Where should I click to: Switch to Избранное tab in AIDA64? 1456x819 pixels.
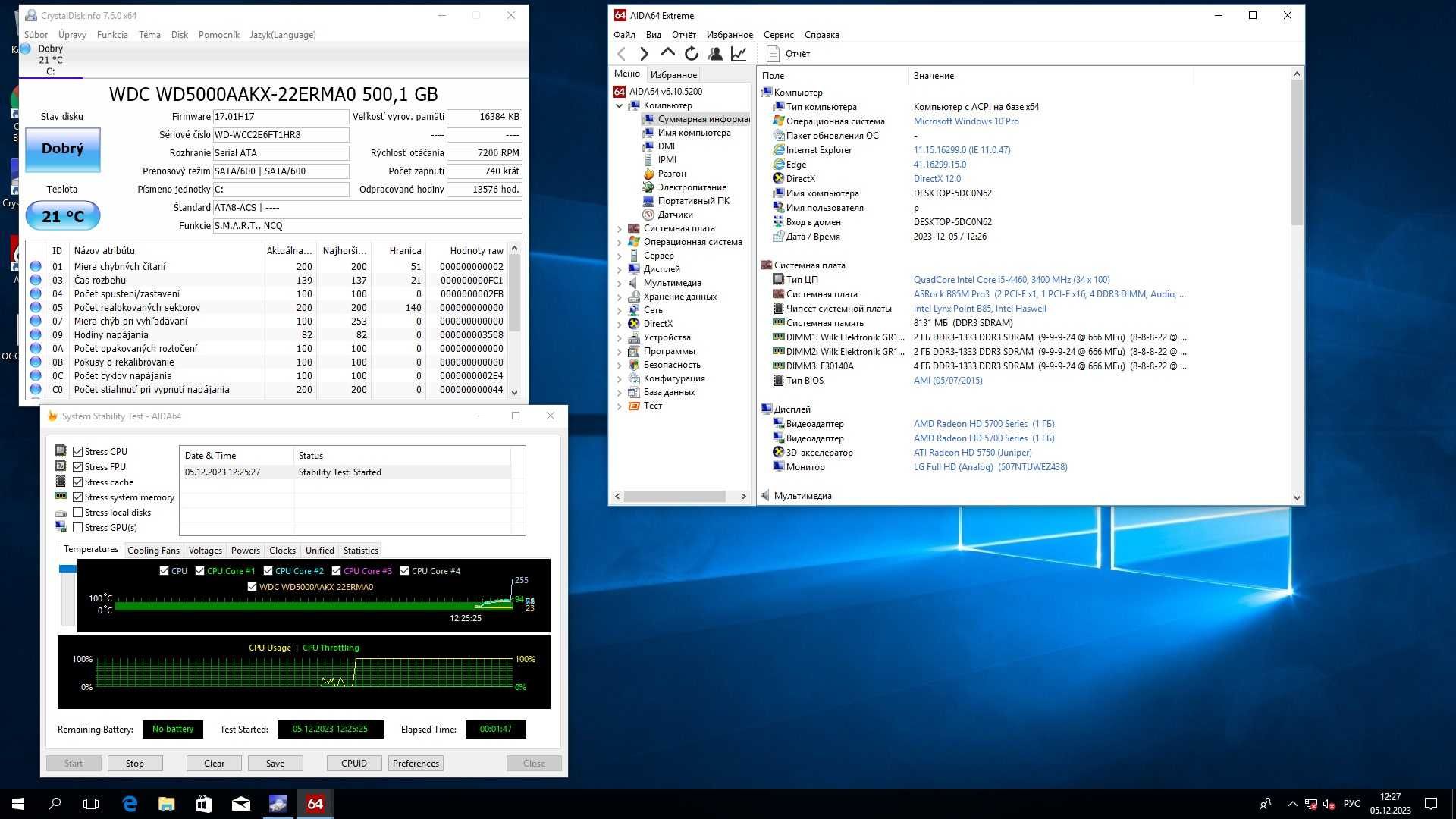tap(673, 75)
